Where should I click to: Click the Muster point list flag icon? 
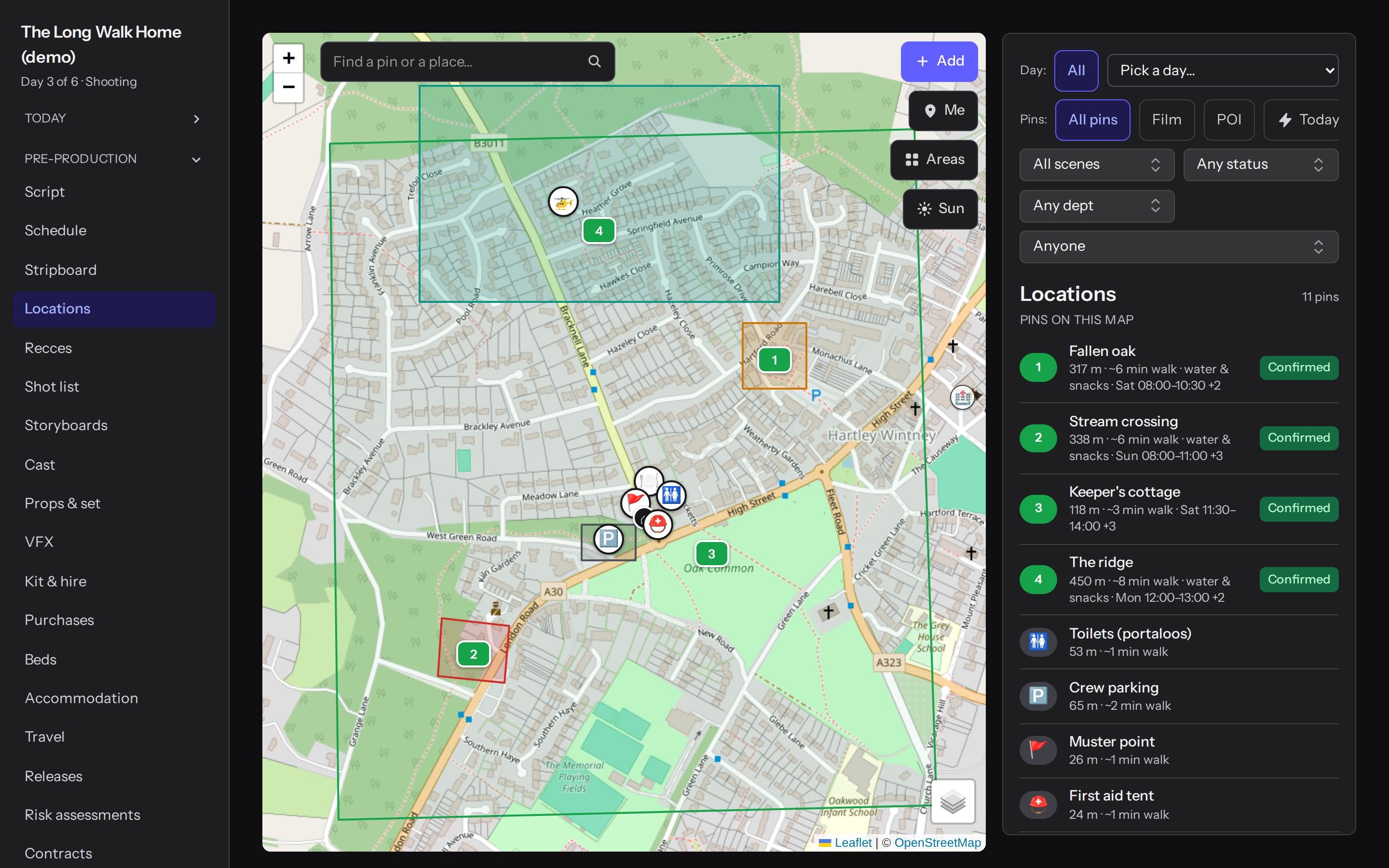pos(1038,750)
